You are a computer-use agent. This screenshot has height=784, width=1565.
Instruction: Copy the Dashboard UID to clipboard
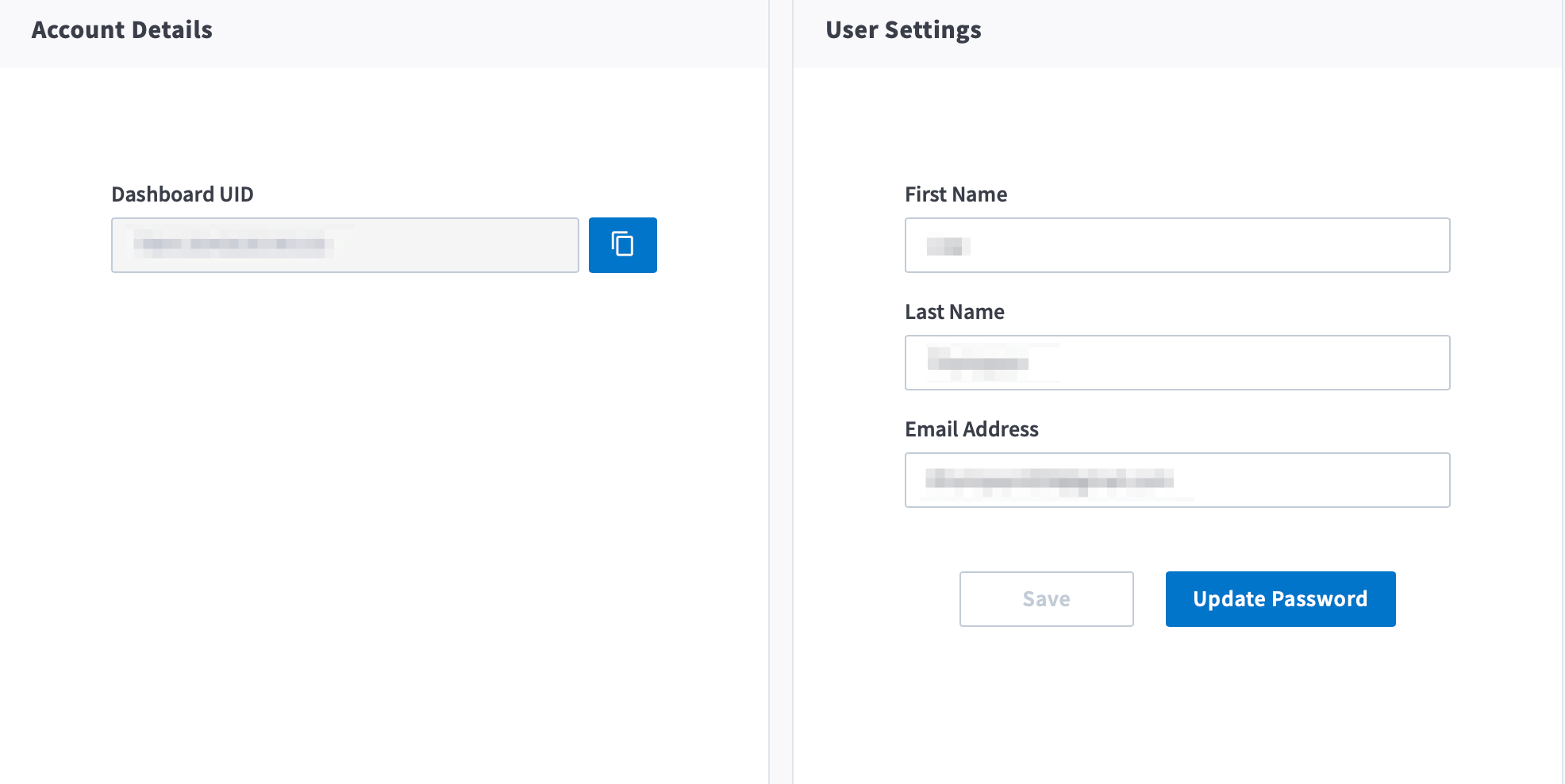coord(622,245)
